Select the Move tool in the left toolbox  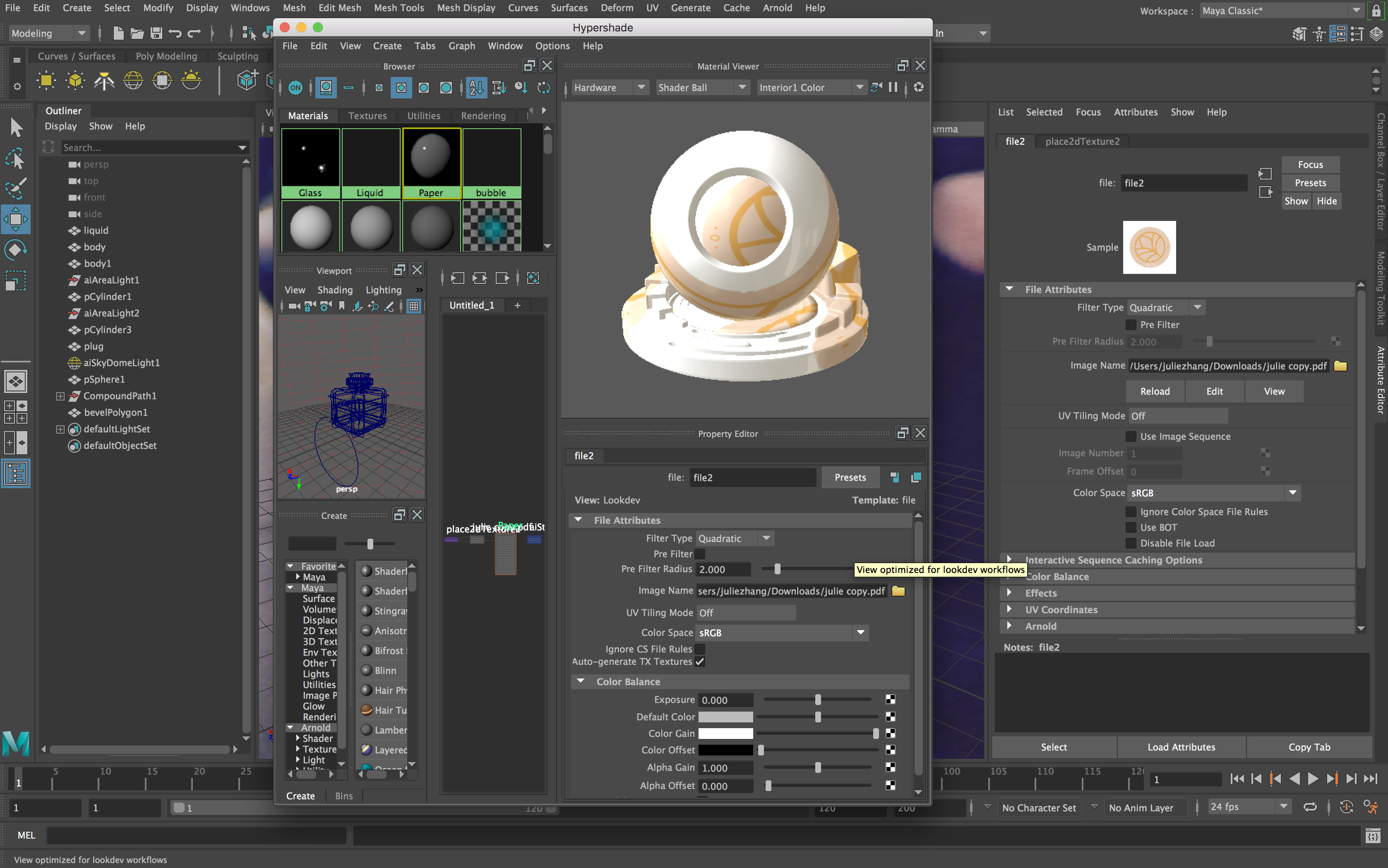pyautogui.click(x=15, y=219)
